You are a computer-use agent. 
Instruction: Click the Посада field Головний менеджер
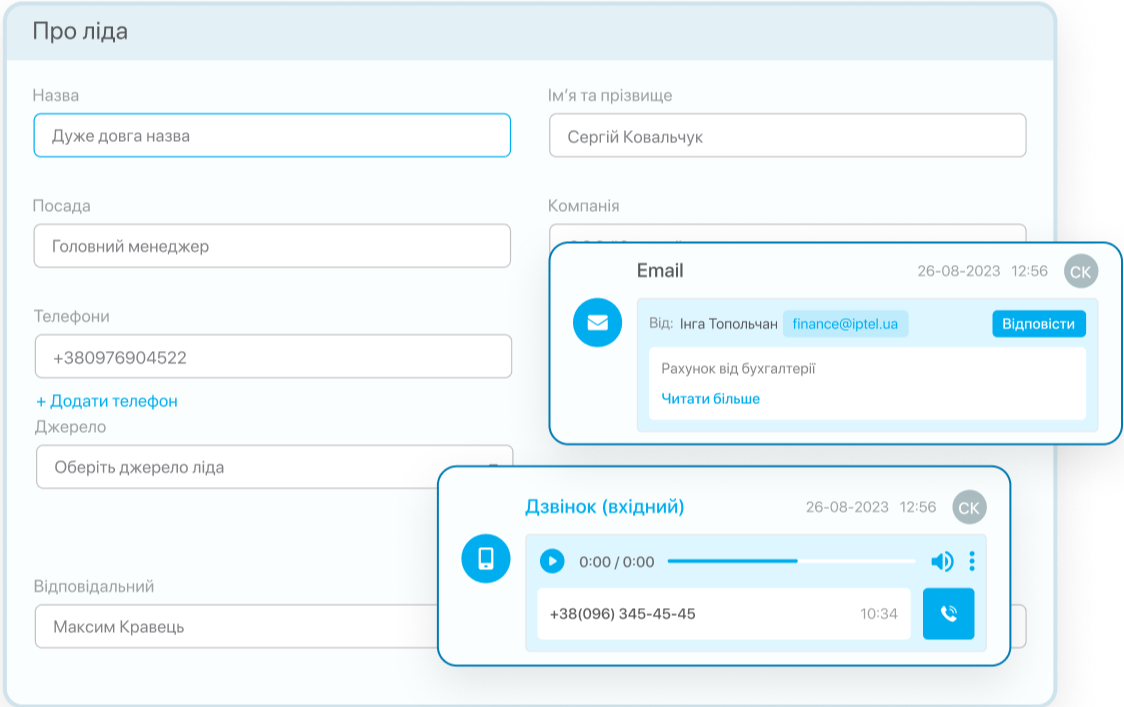(272, 246)
